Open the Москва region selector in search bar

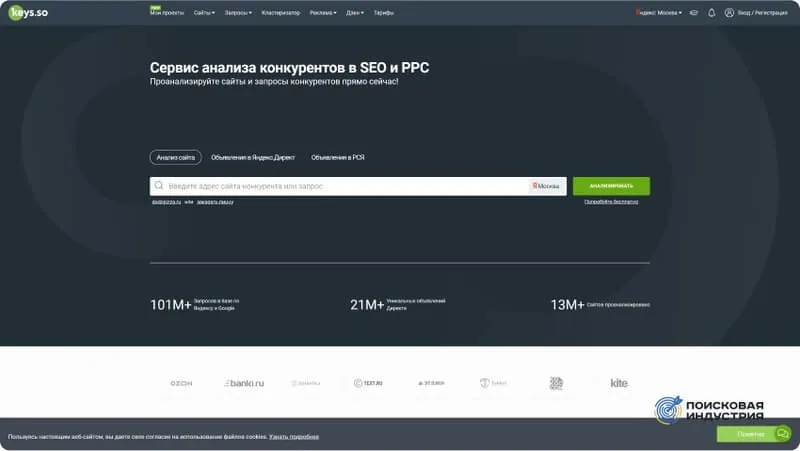tap(546, 186)
